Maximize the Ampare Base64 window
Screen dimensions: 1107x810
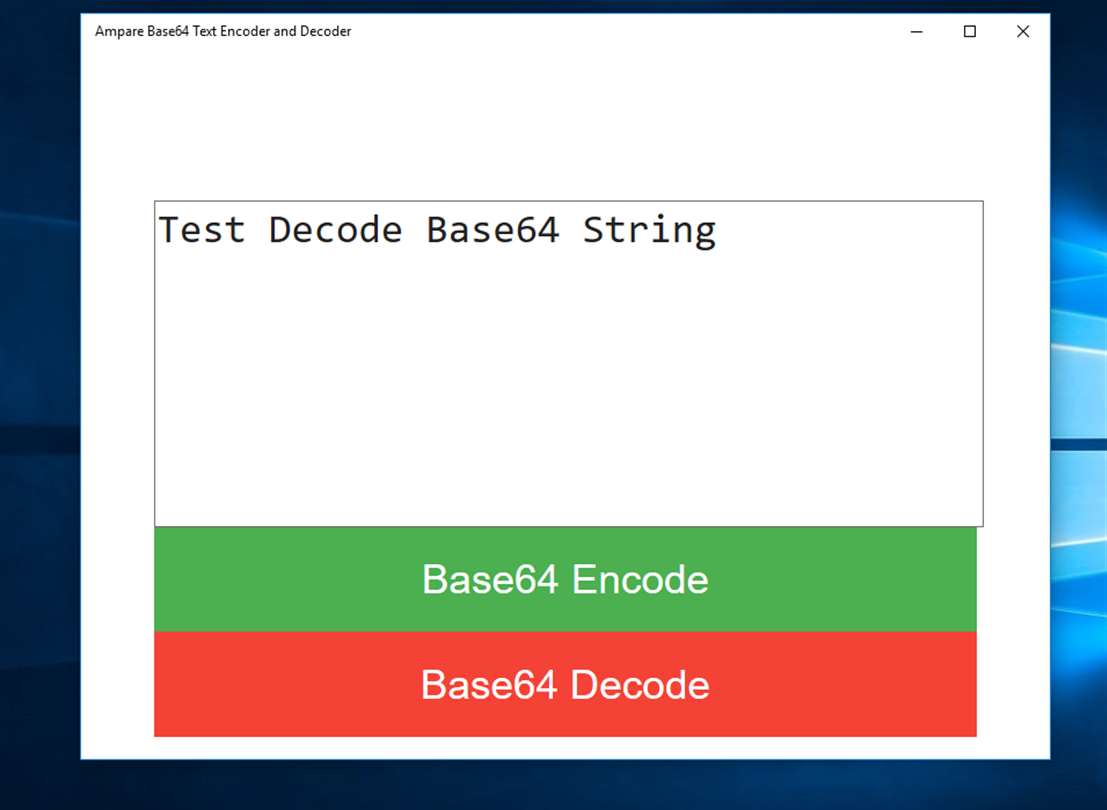coord(969,32)
